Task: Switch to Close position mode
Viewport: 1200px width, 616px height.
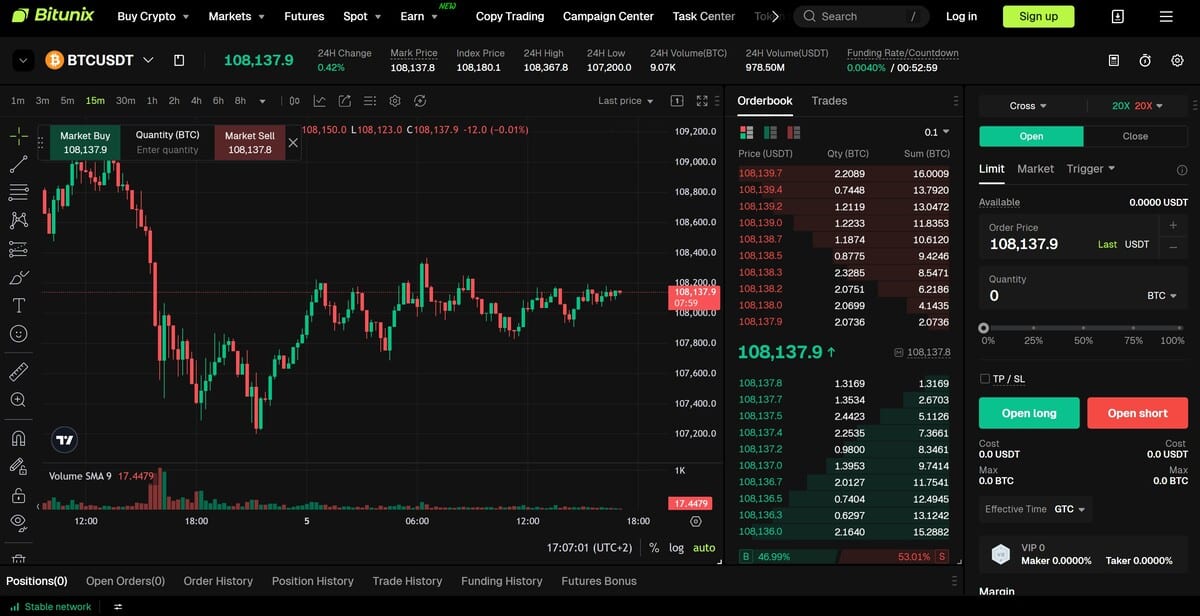Action: (x=1135, y=136)
